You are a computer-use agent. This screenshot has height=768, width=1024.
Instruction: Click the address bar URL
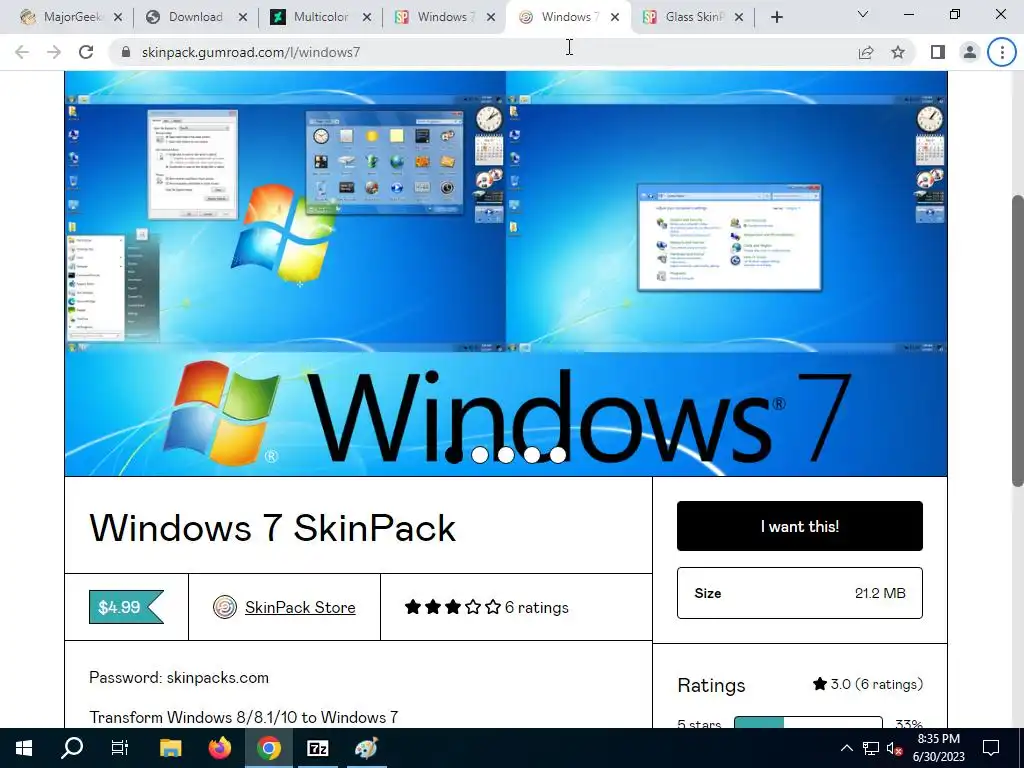(x=251, y=52)
